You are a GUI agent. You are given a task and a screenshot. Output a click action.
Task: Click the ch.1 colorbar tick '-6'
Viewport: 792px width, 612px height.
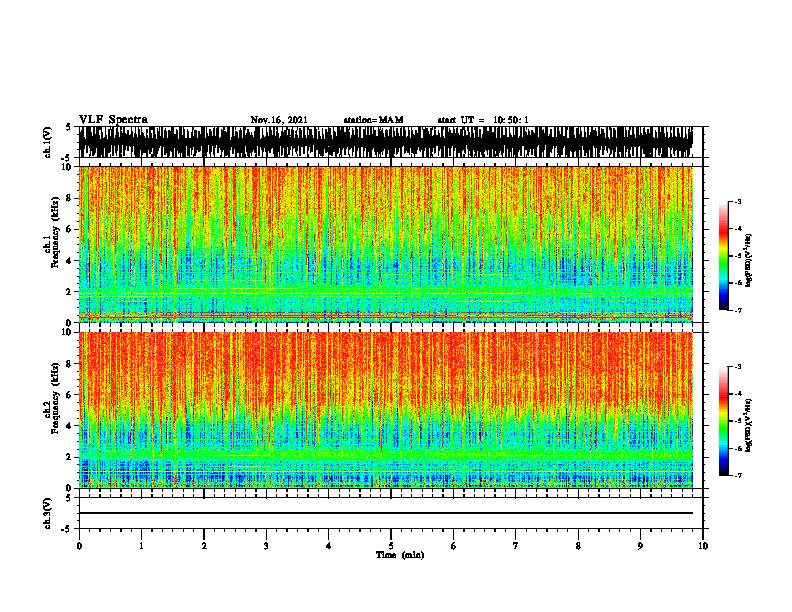click(738, 283)
